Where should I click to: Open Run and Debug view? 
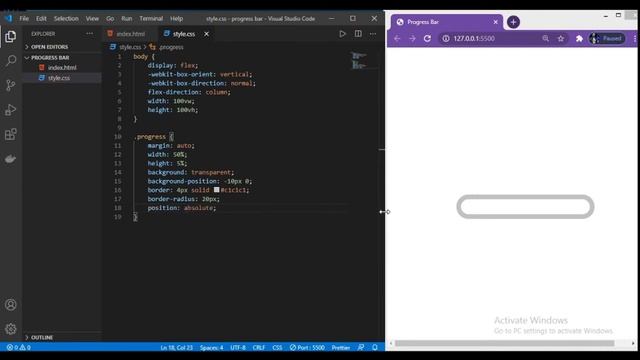coord(11,109)
